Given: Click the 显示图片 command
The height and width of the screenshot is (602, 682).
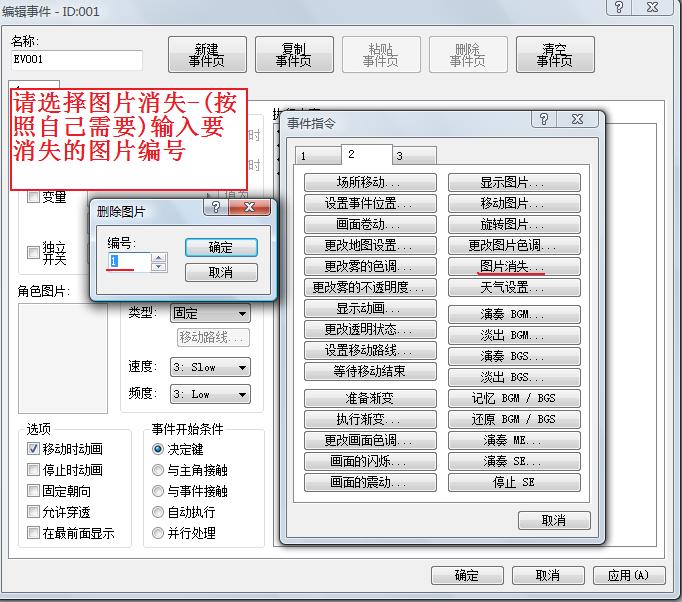Looking at the screenshot, I should click(x=514, y=182).
